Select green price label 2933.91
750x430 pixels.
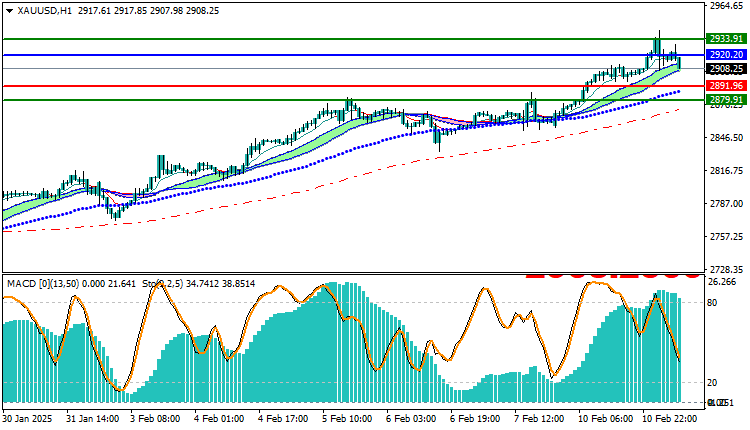[726, 39]
